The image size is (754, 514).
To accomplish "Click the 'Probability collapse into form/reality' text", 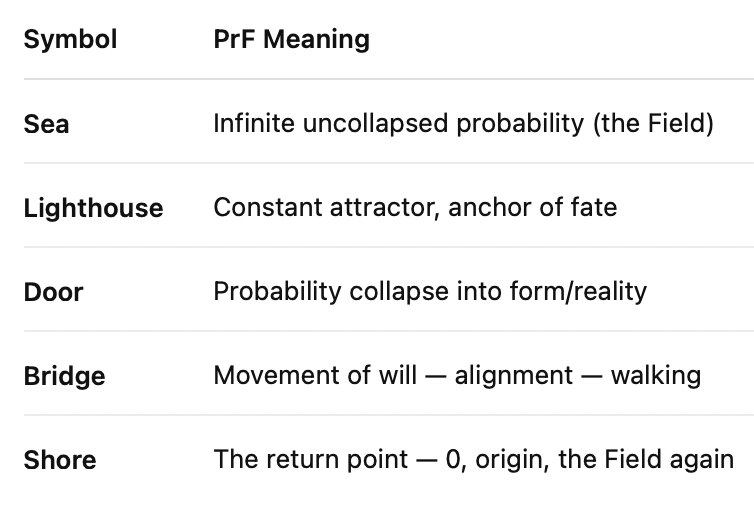I will [x=430, y=292].
